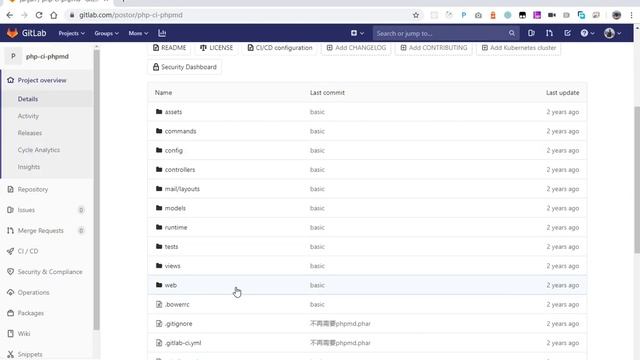Open the Groups dropdown menu
Viewport: 640px width, 360px height.
pyautogui.click(x=106, y=33)
